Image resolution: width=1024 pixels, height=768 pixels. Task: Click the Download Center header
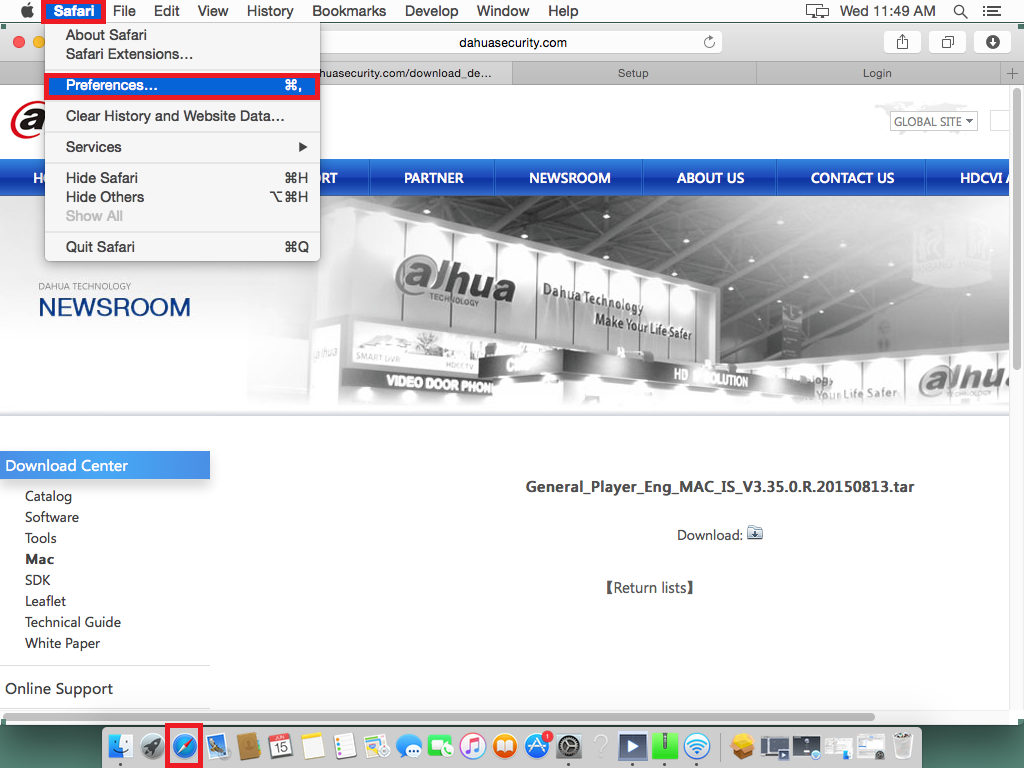coord(104,465)
